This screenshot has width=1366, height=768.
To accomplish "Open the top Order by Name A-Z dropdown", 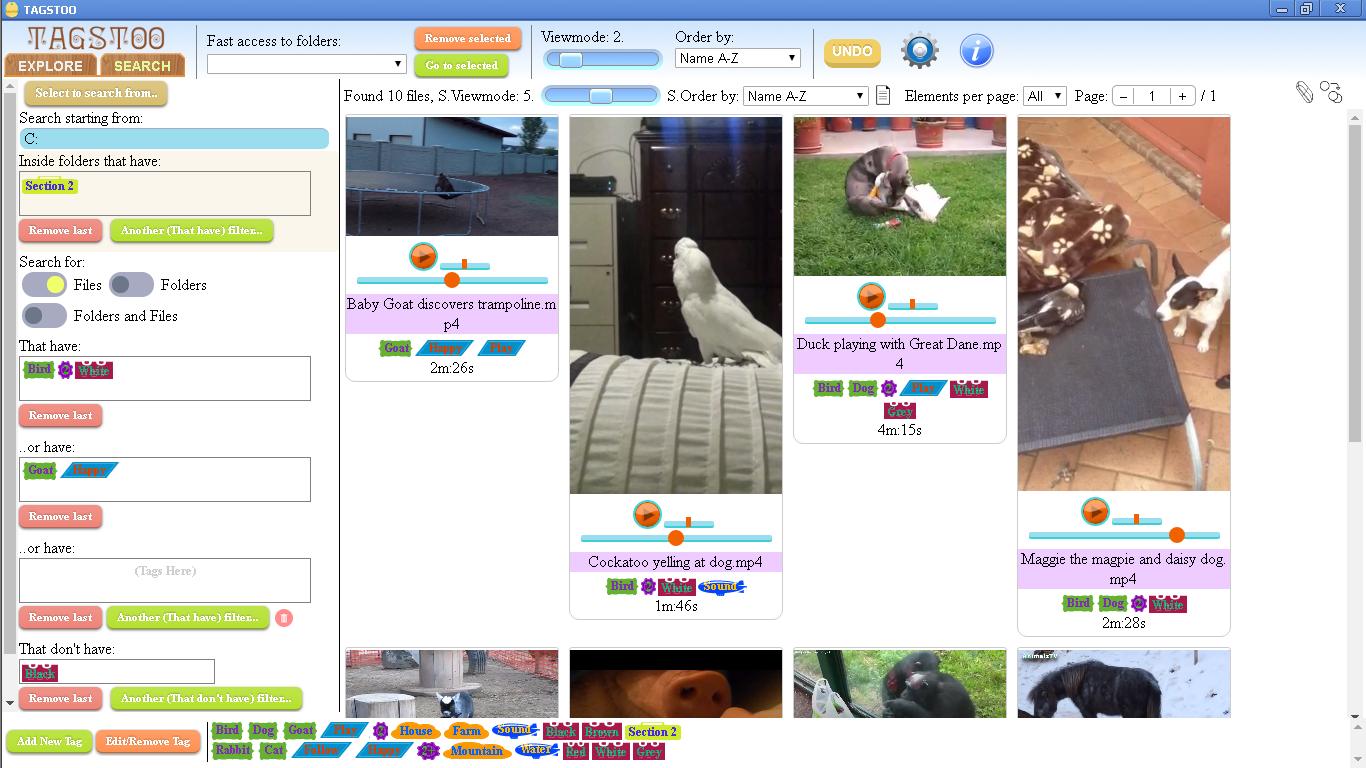I will pos(738,58).
